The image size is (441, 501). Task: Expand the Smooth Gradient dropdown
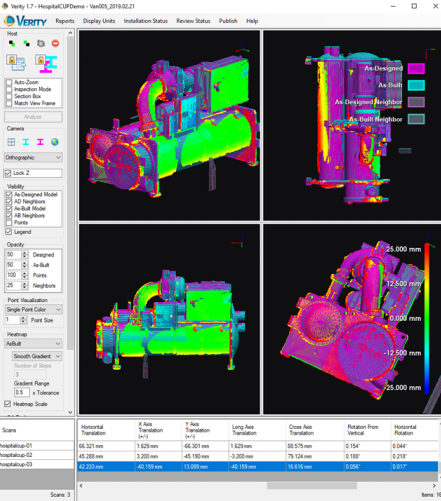tap(37, 356)
